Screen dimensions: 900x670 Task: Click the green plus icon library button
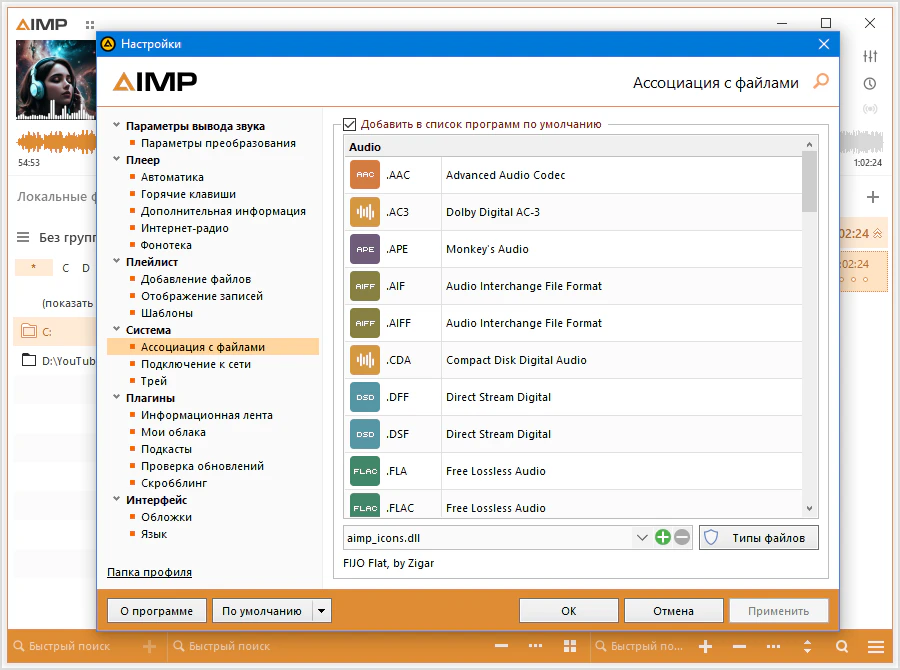pyautogui.click(x=662, y=538)
